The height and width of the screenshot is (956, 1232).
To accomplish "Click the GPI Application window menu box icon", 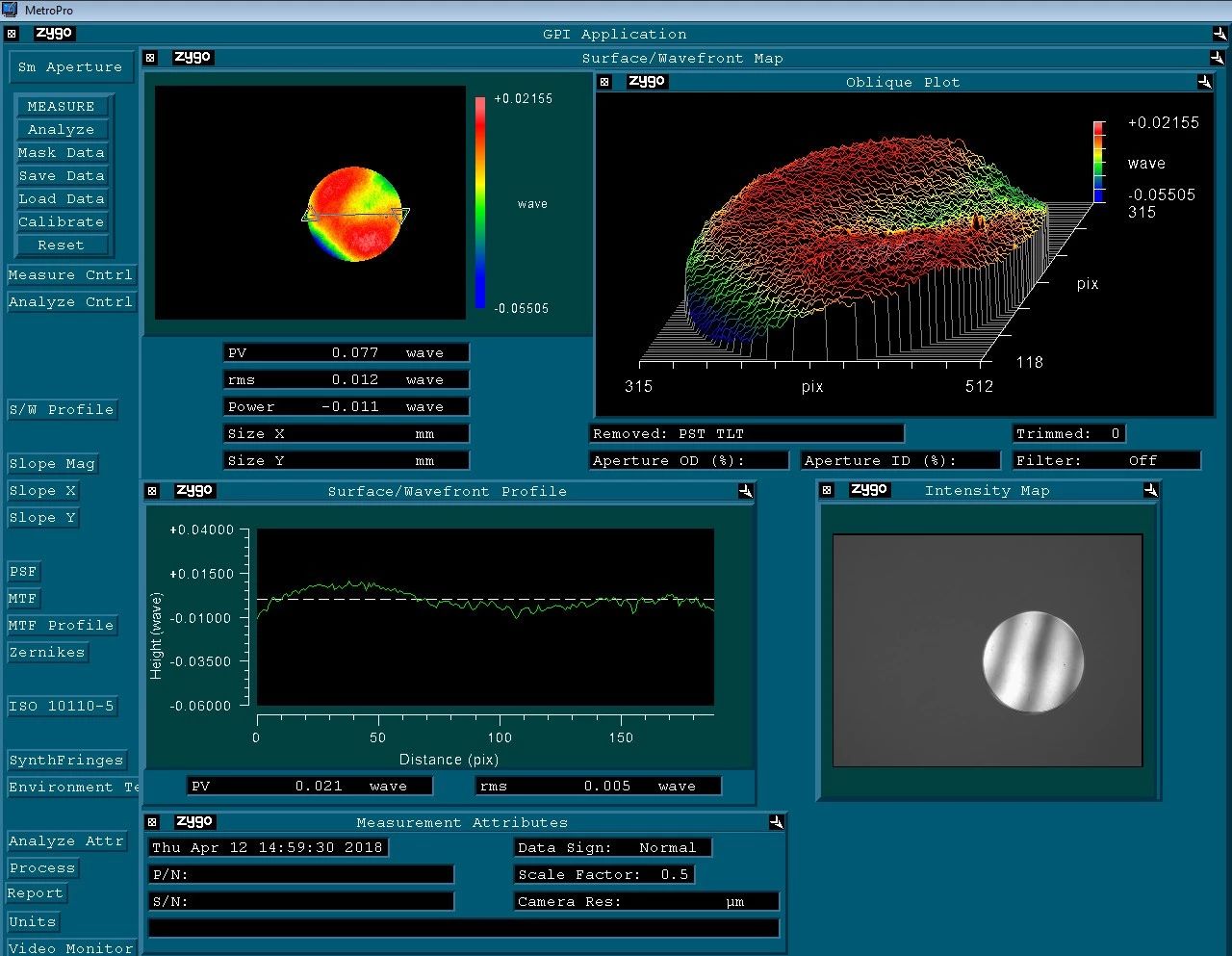I will (x=12, y=34).
